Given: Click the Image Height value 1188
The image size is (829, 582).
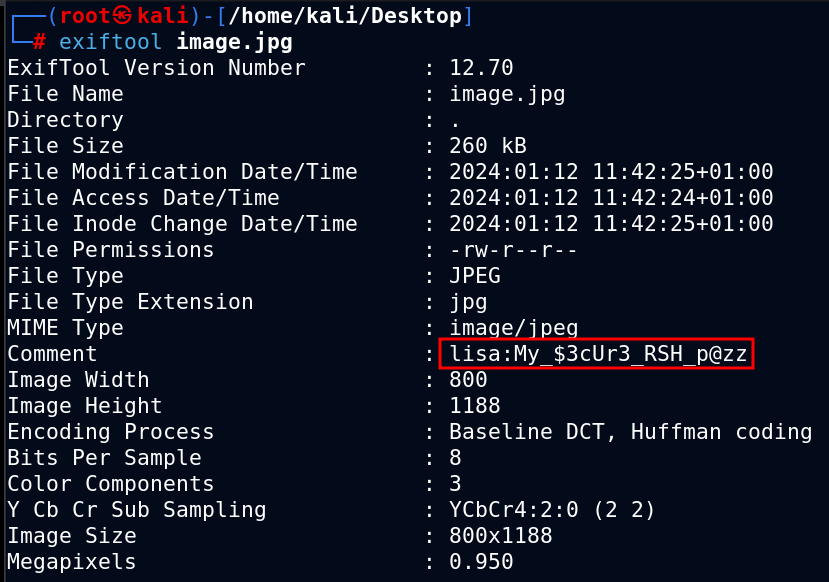Looking at the screenshot, I should pyautogui.click(x=475, y=405).
